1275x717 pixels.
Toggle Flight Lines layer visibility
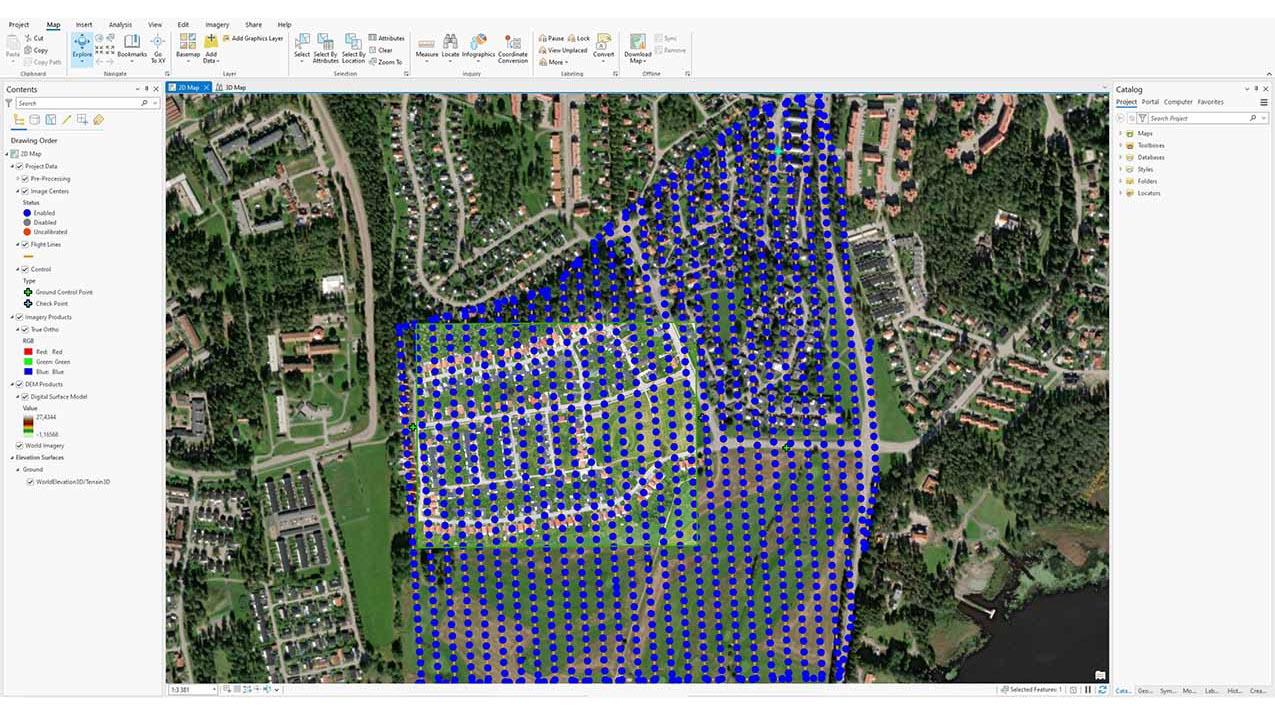(x=25, y=244)
